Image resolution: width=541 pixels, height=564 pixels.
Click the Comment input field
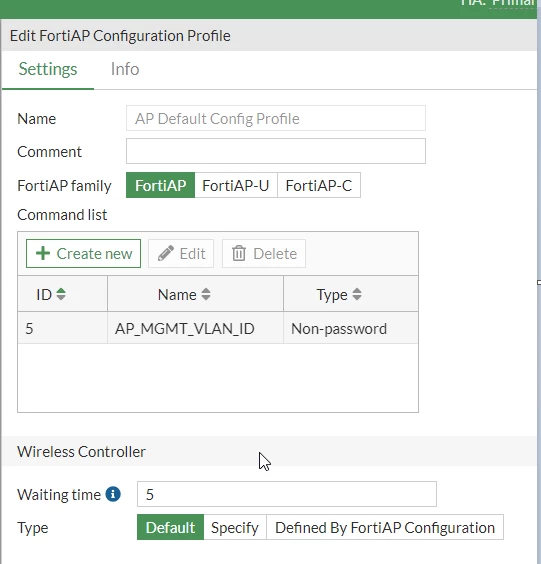click(x=276, y=151)
